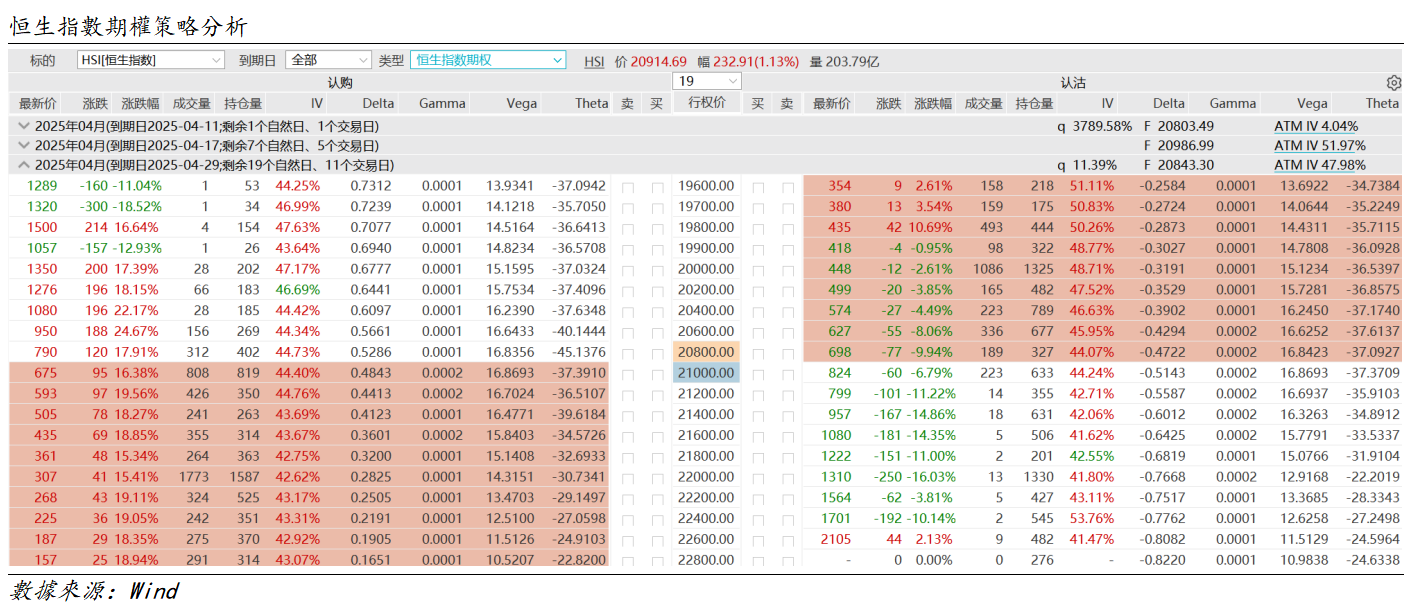Tick the put 卖 checkbox in the 20400.00 row
Screen dimensions: 1418x609
click(x=788, y=311)
